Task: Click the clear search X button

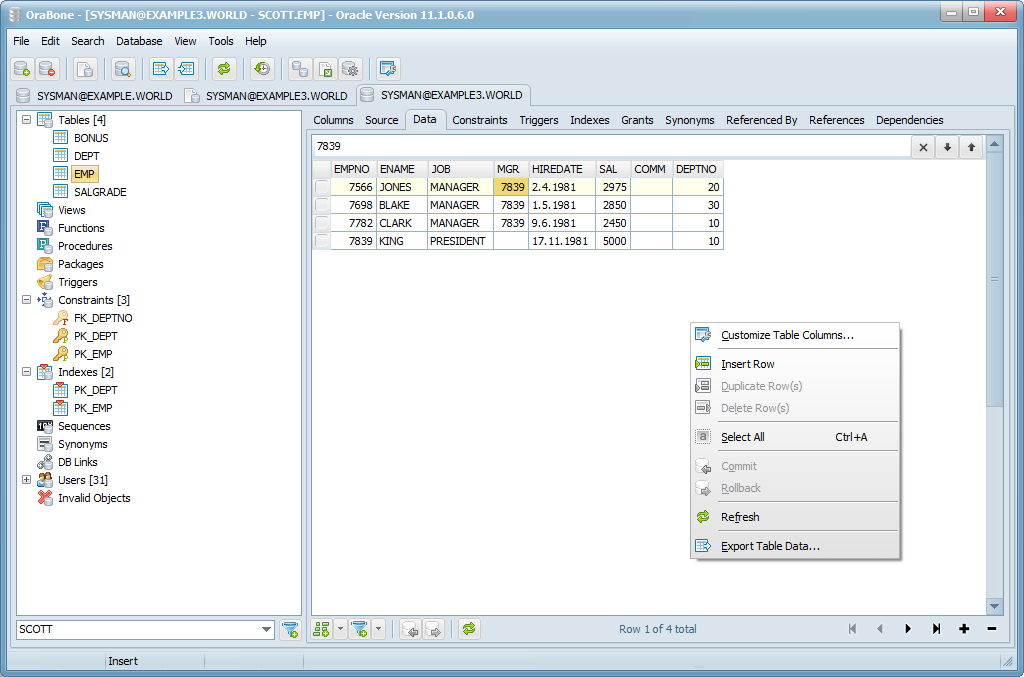Action: coord(923,147)
